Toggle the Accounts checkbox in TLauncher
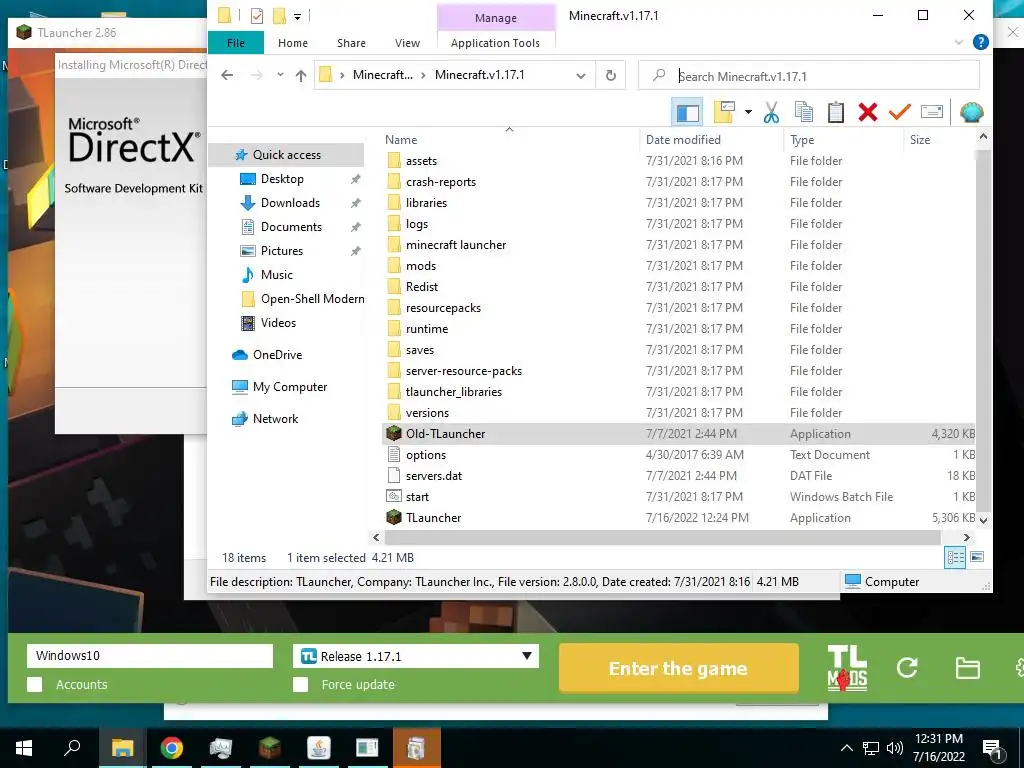This screenshot has height=768, width=1024. point(35,684)
